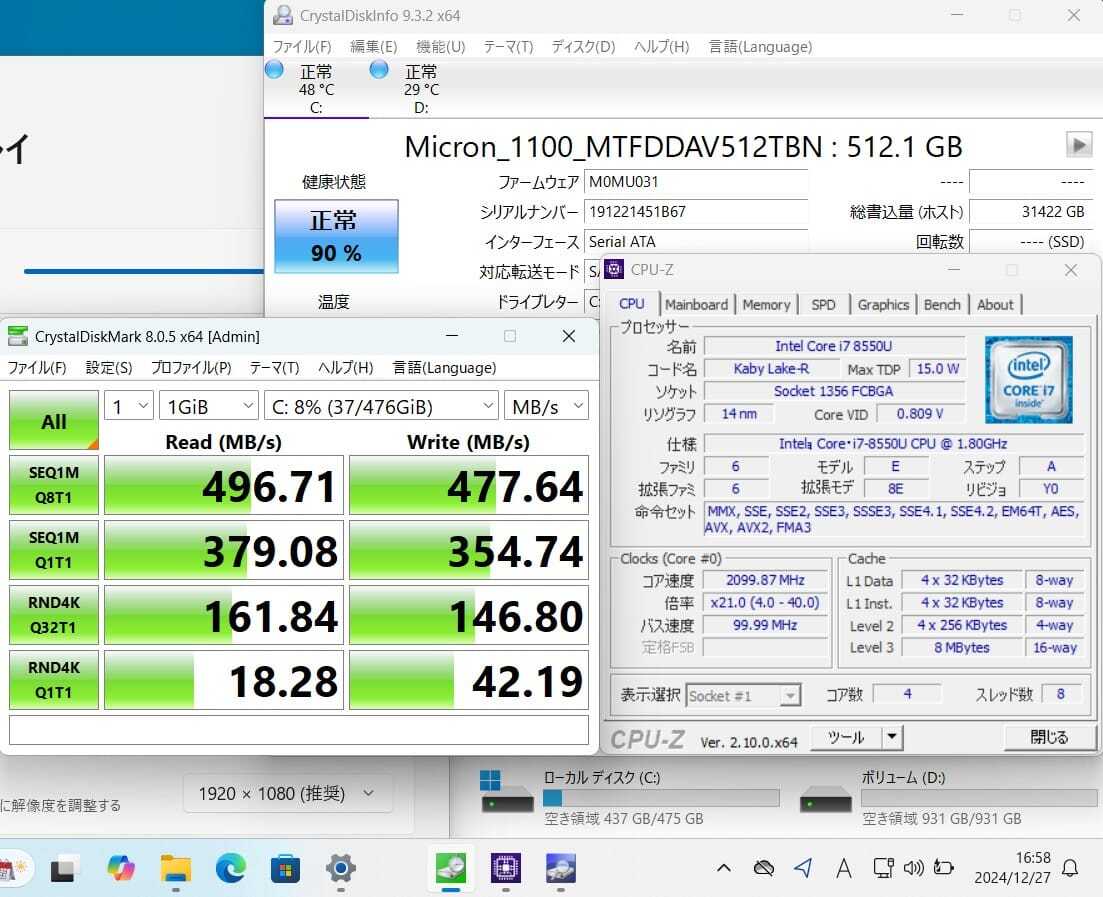This screenshot has height=897, width=1103.
Task: Open CrystalDiskMark プロファイル(P) menu
Action: click(191, 367)
